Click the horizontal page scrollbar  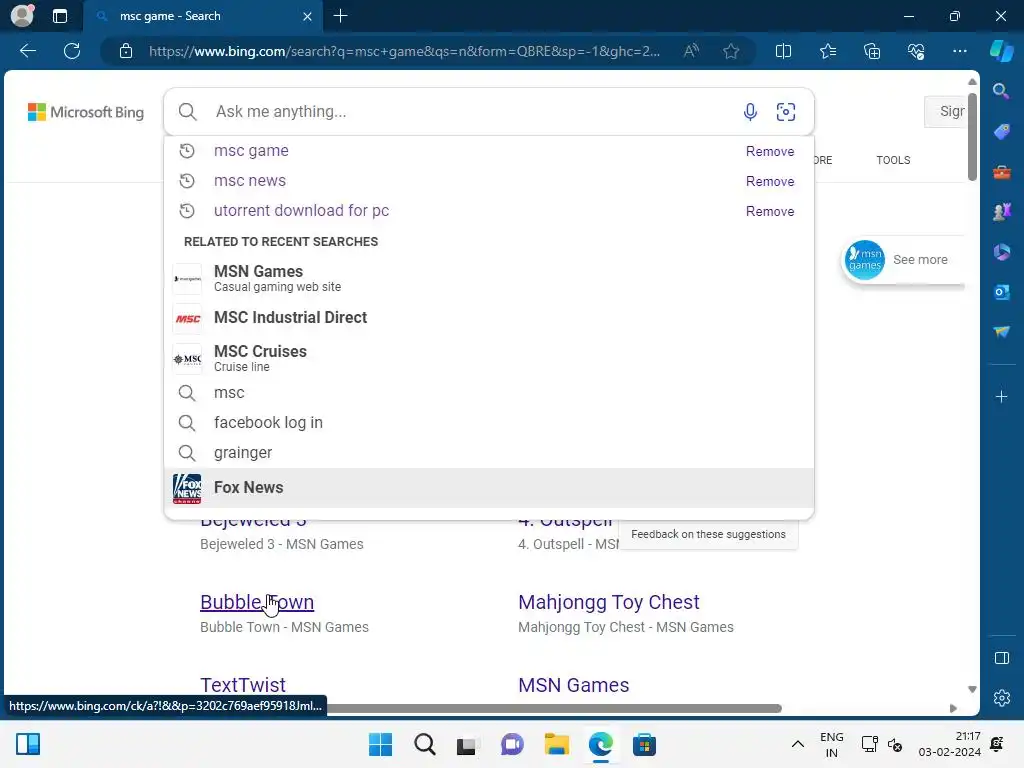tap(554, 708)
